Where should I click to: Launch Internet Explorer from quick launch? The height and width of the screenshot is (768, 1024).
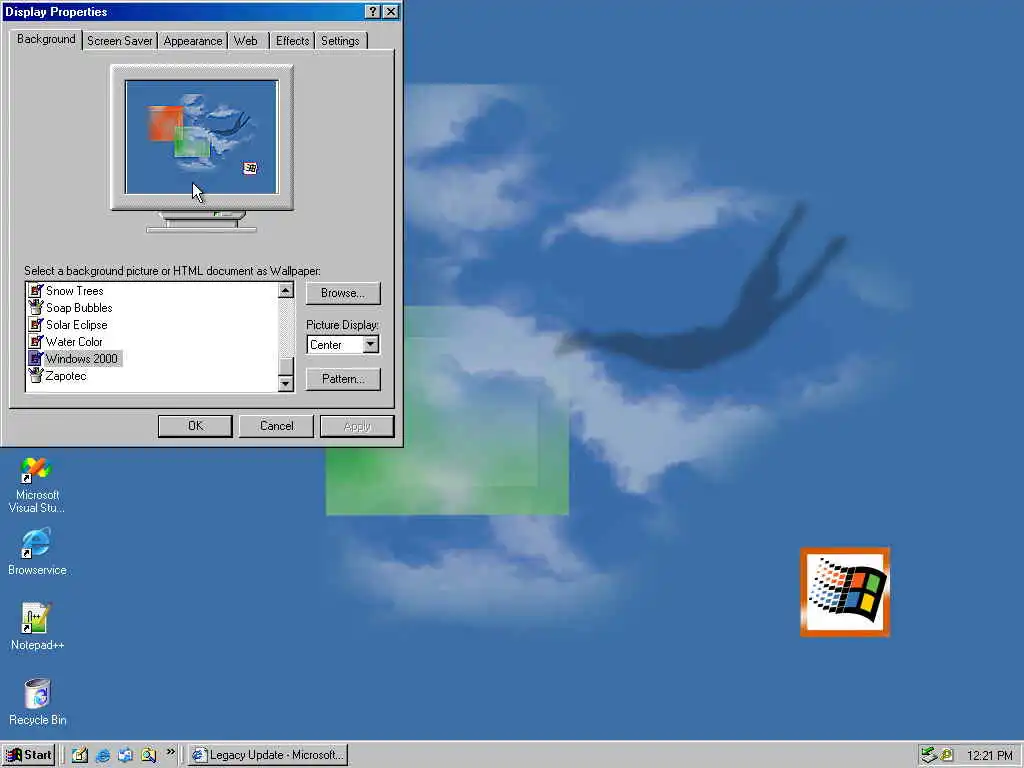tap(103, 755)
